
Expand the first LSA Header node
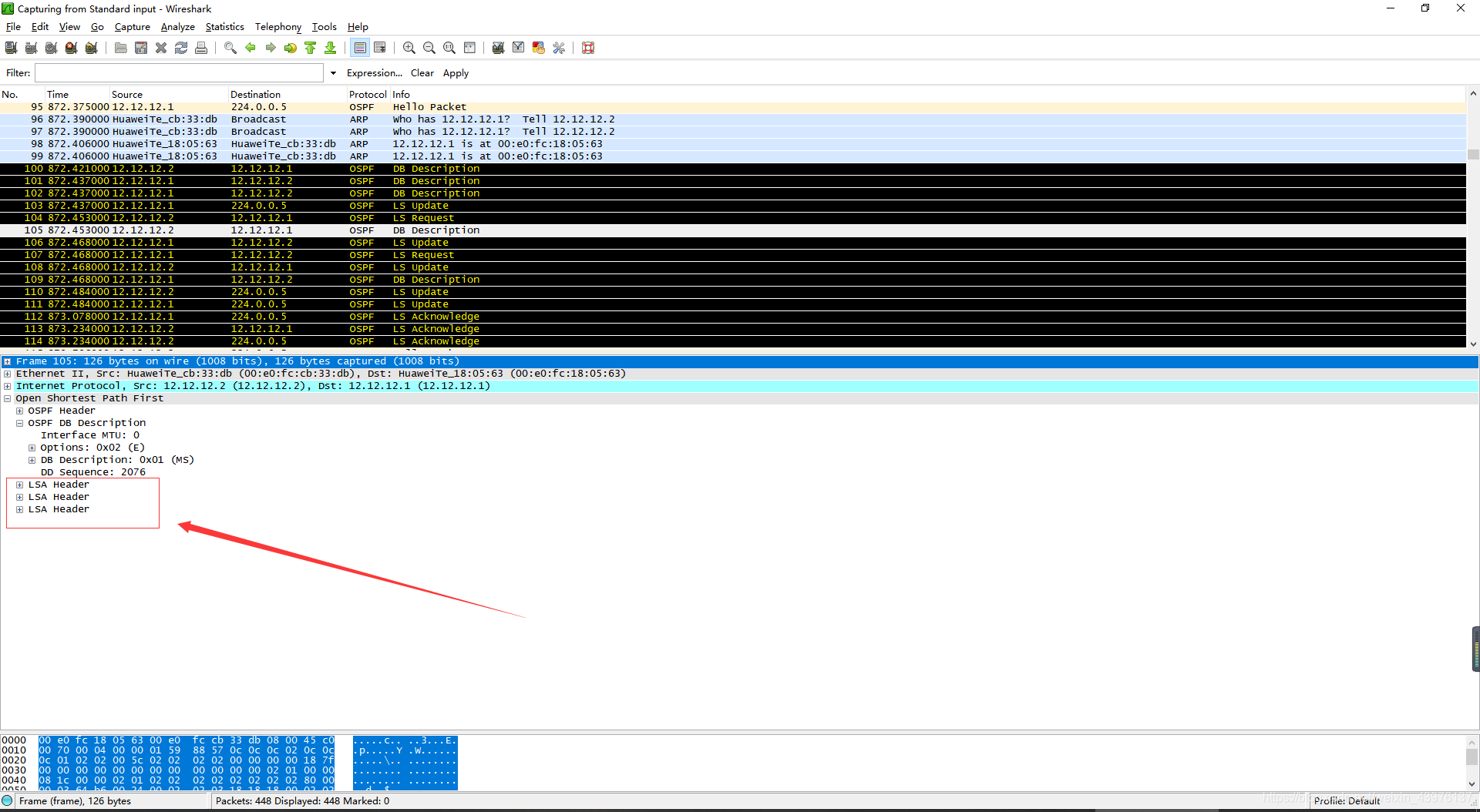tap(19, 485)
